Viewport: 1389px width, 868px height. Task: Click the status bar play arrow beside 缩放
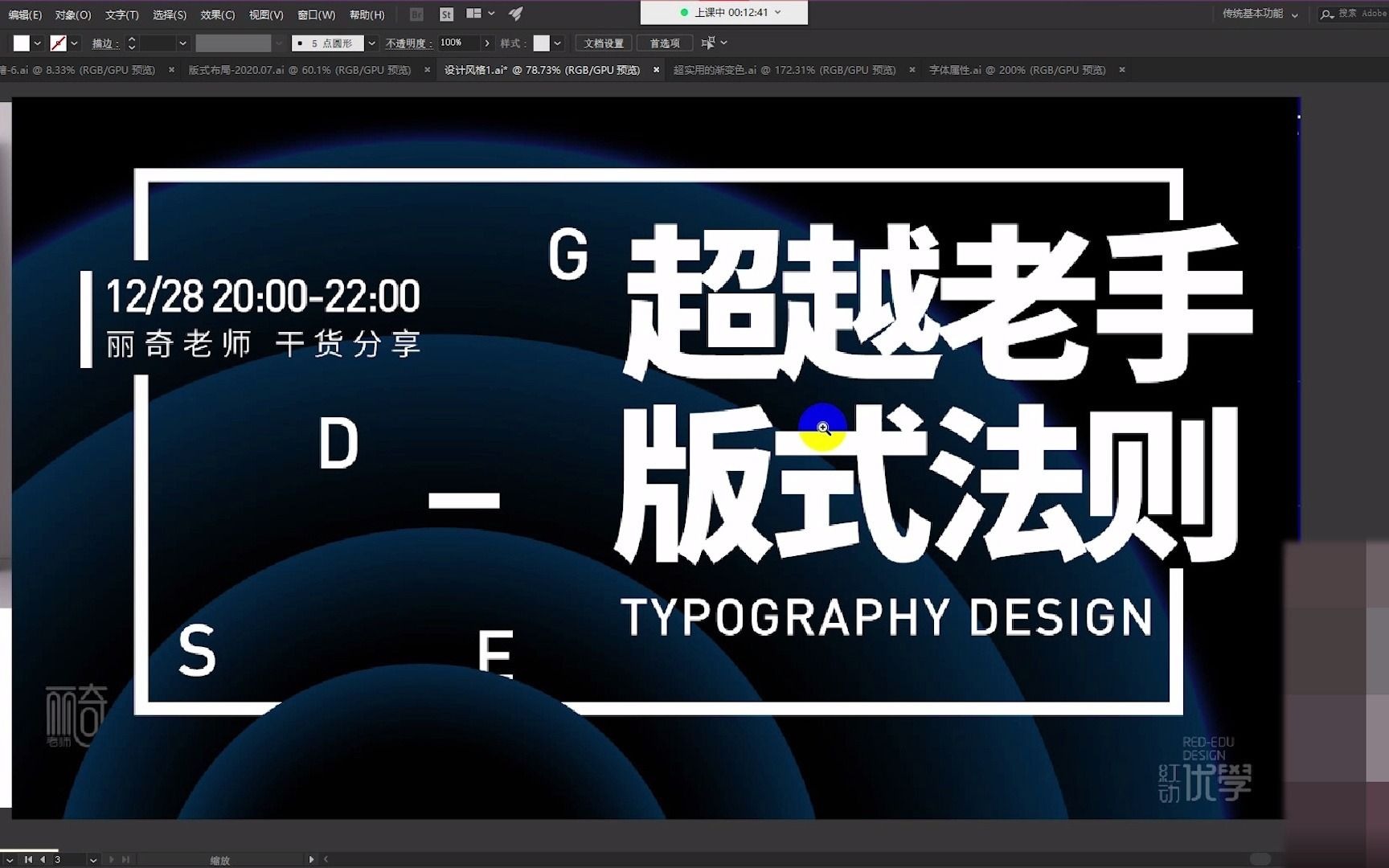click(x=311, y=859)
